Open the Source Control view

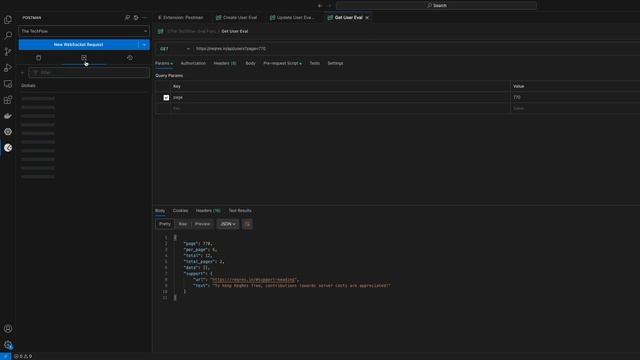pyautogui.click(x=8, y=52)
